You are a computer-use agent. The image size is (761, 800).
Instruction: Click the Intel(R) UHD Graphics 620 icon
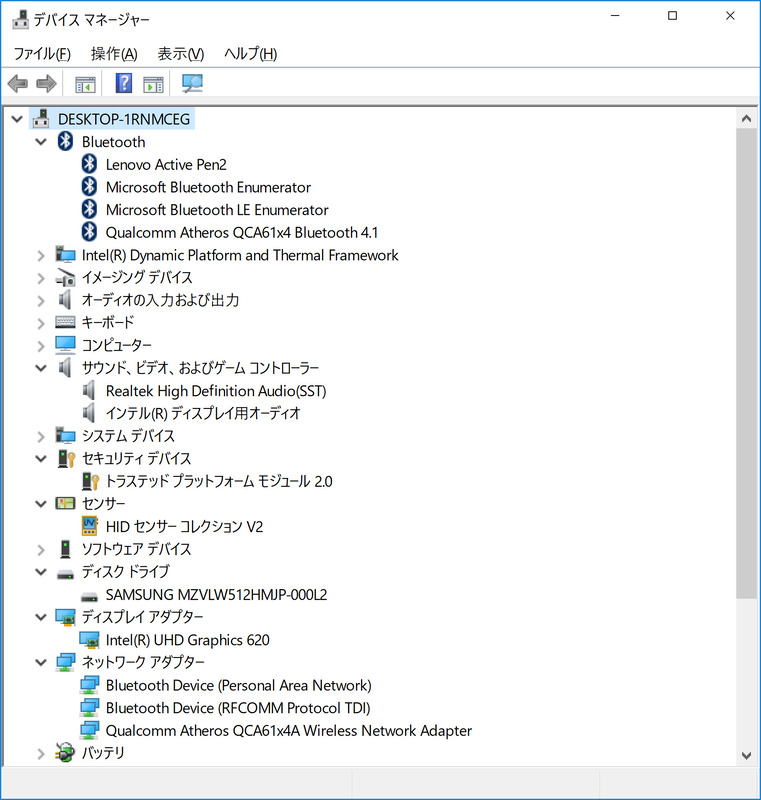click(89, 639)
